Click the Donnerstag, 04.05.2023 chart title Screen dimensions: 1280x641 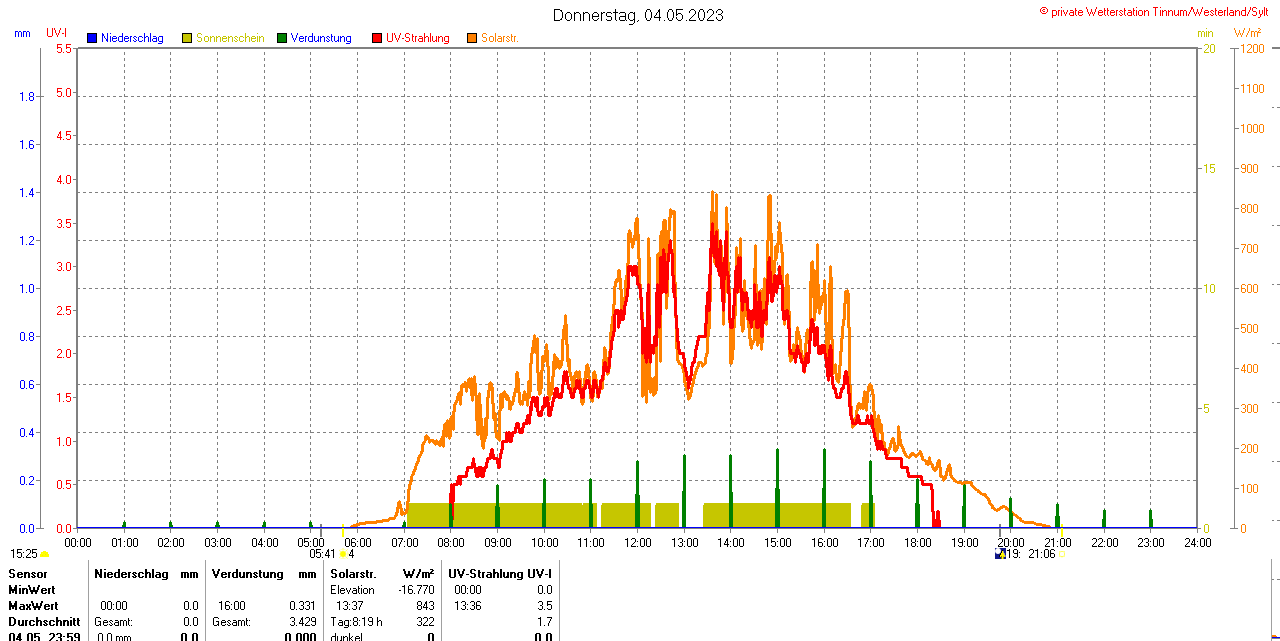coord(639,15)
